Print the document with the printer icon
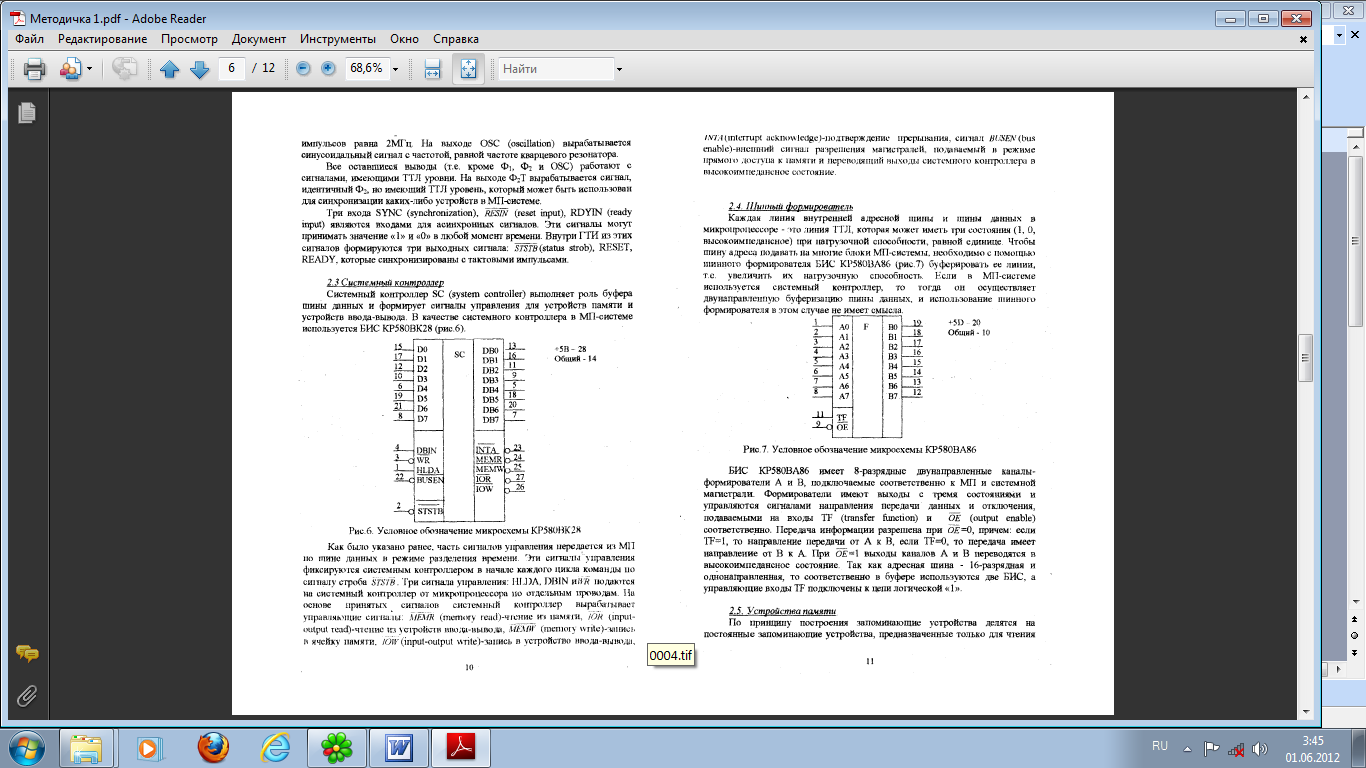This screenshot has height=768, width=1366. tap(34, 69)
